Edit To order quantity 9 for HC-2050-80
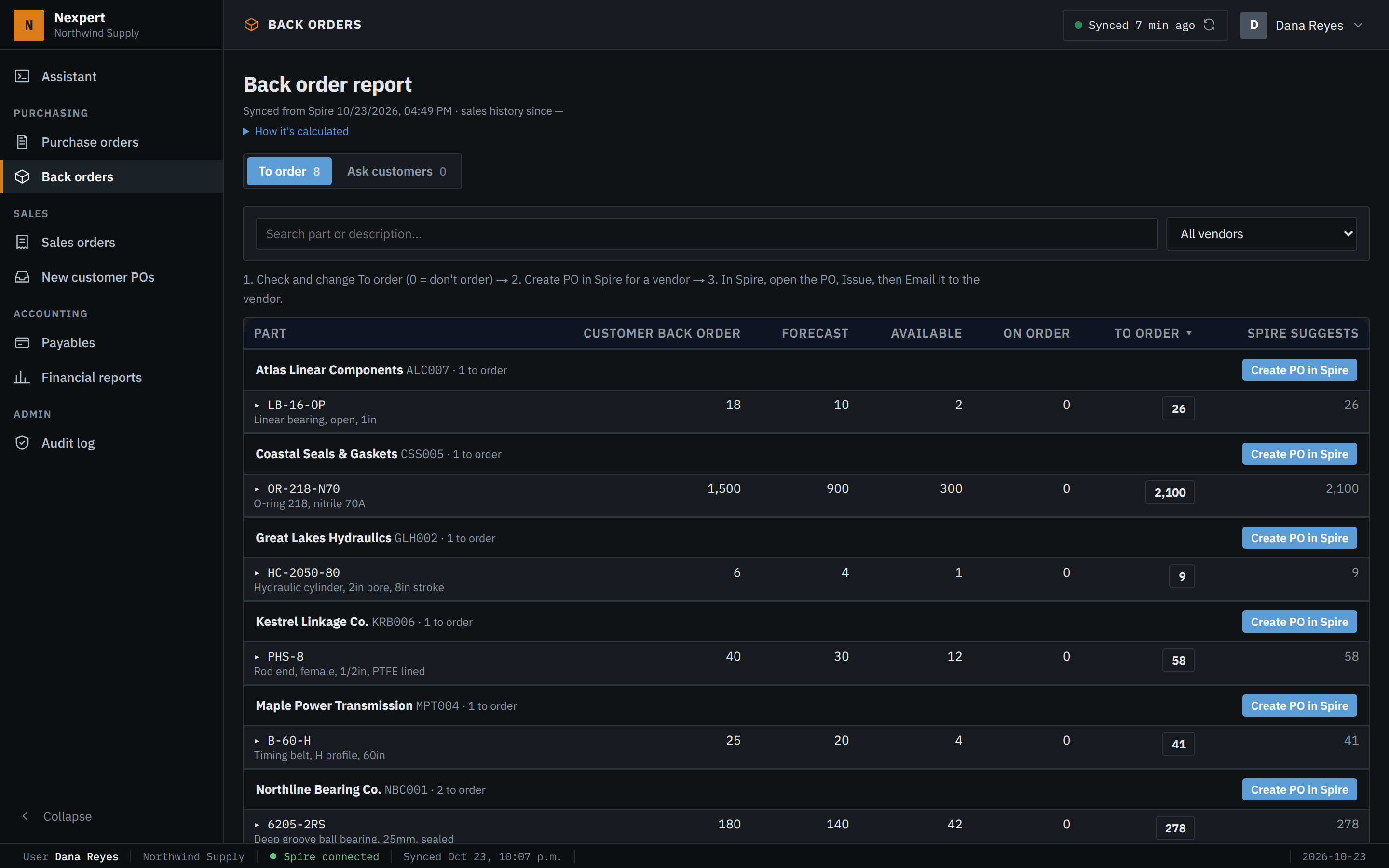Screen dimensions: 1389x868 [1182, 576]
